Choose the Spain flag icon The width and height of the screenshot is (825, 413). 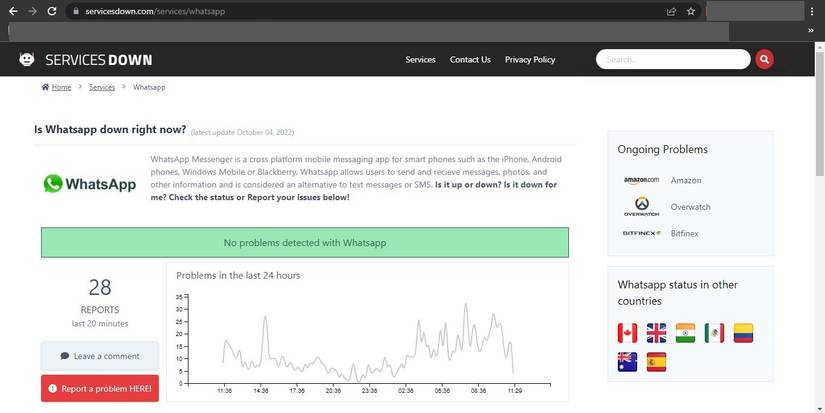pyautogui.click(x=656, y=362)
